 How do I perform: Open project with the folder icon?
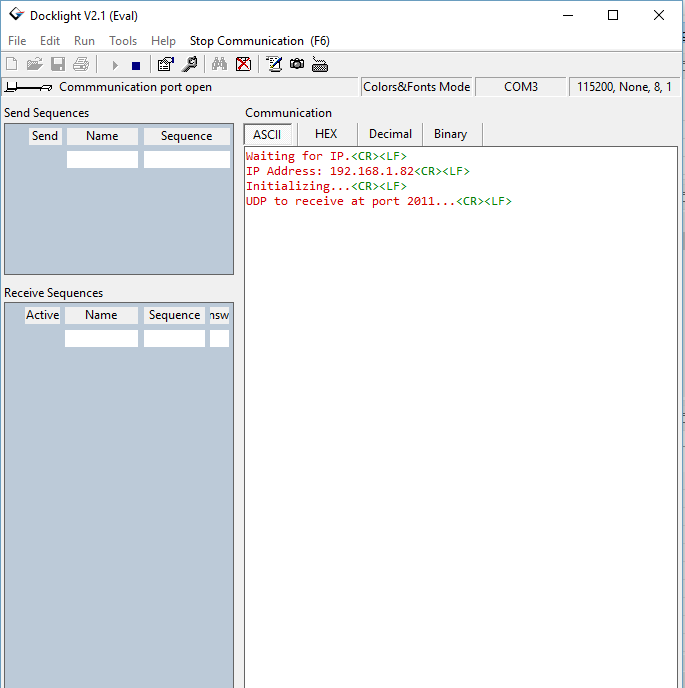point(34,64)
